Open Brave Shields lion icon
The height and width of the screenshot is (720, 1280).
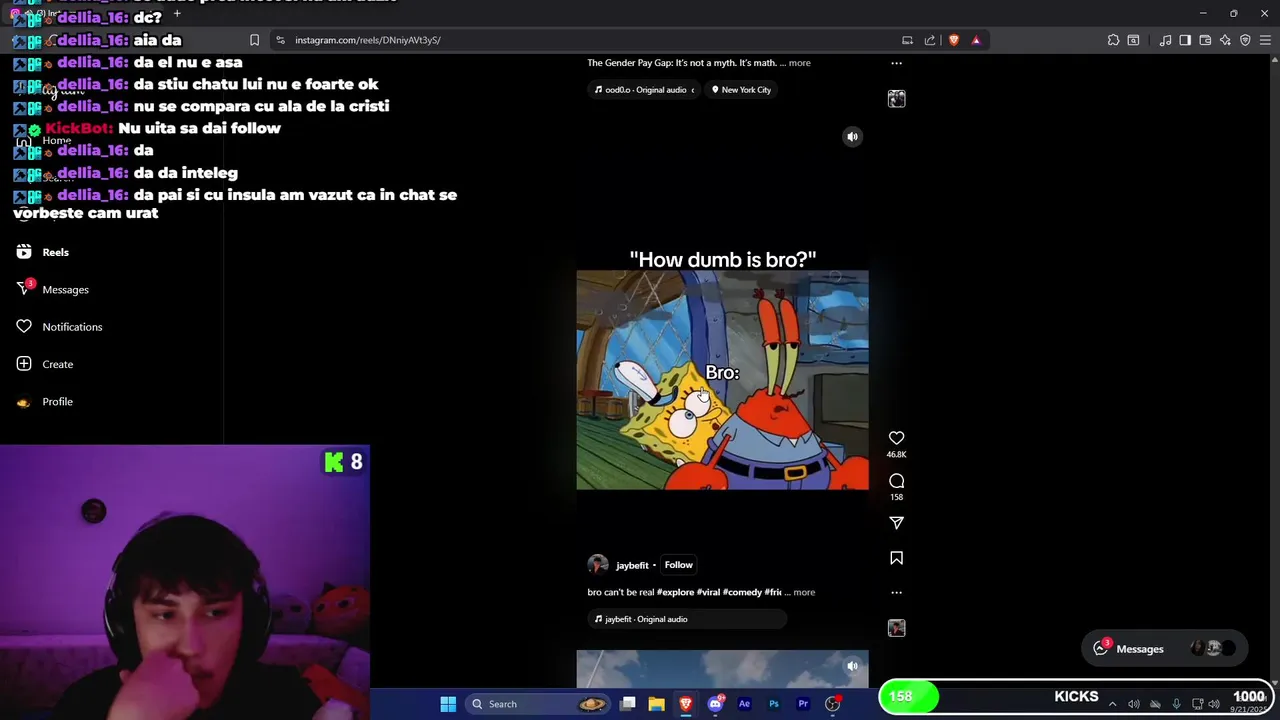954,40
